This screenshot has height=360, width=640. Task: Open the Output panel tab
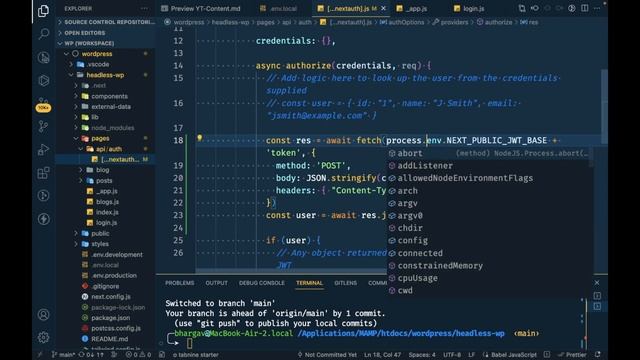[x=216, y=283]
